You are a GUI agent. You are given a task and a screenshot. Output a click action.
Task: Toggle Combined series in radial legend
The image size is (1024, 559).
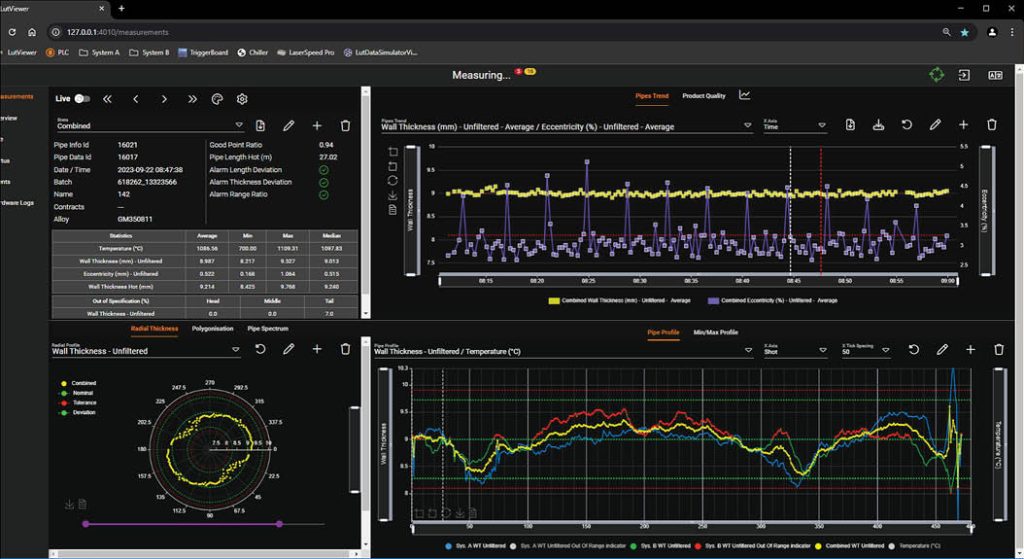click(x=84, y=383)
